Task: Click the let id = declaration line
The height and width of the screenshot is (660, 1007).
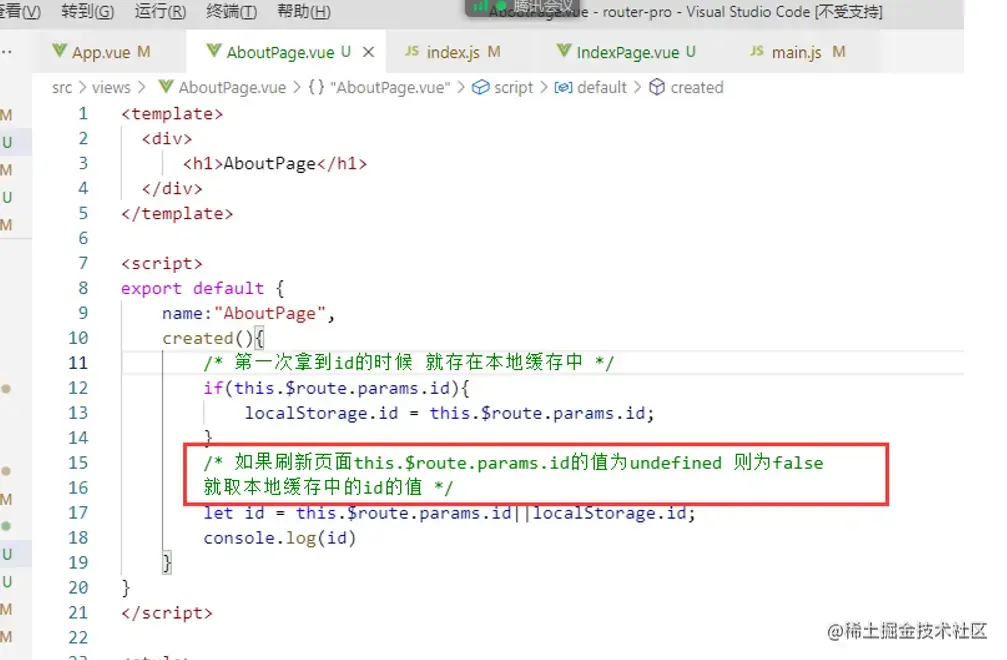Action: point(450,512)
